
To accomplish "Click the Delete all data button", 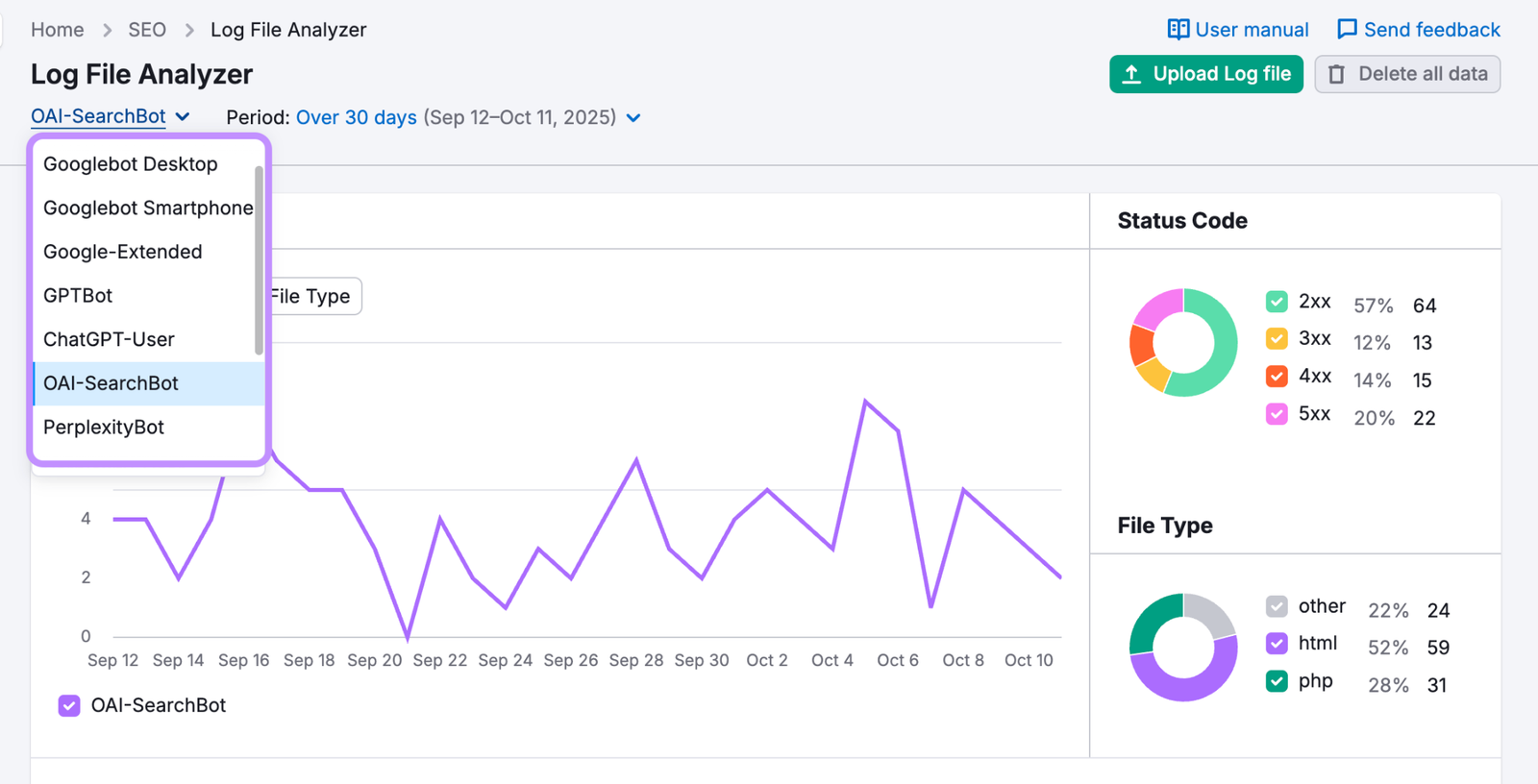I will pos(1407,74).
